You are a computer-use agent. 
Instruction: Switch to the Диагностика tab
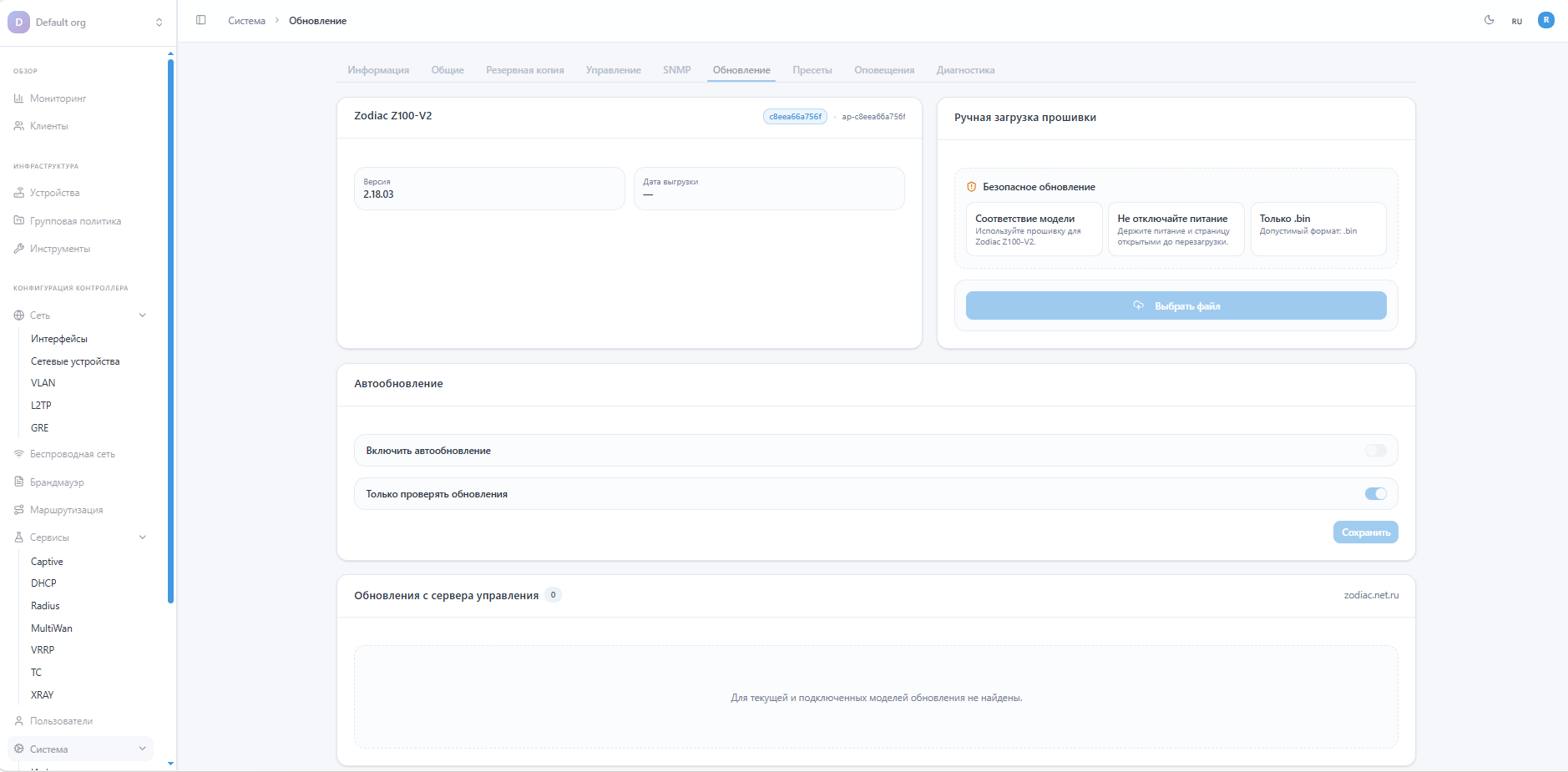(x=965, y=70)
